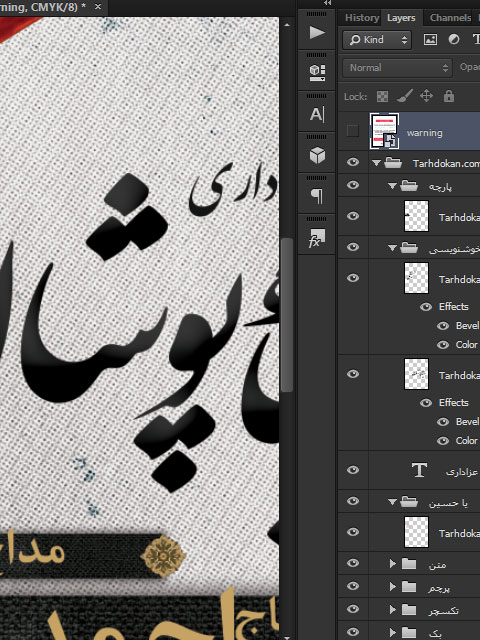Select the warning layer name
Image resolution: width=480 pixels, height=640 pixels.
click(x=424, y=133)
